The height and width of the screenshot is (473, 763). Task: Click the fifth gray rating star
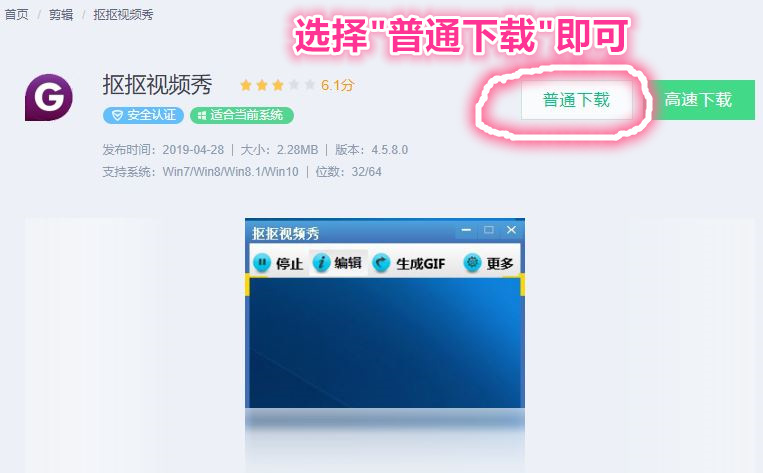coord(310,86)
